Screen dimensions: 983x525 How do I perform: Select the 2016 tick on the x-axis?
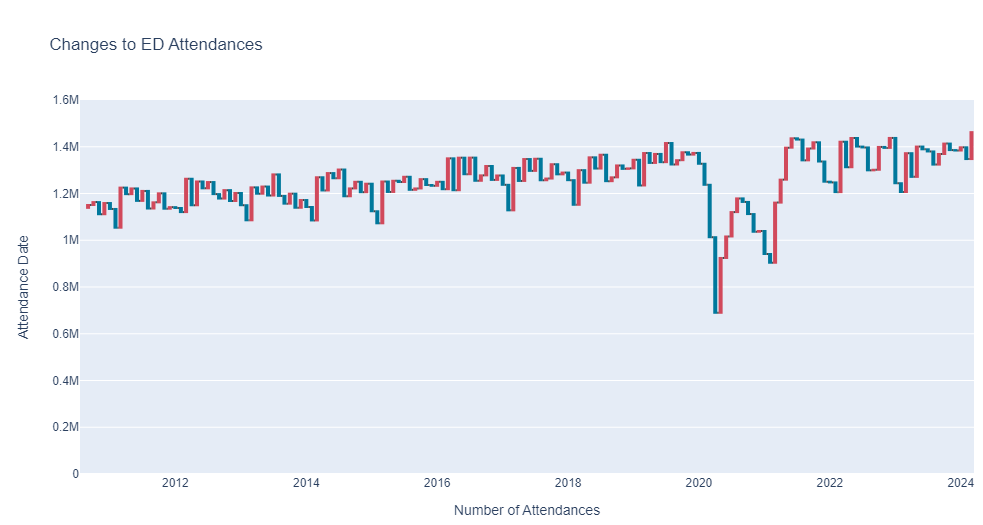coord(437,482)
